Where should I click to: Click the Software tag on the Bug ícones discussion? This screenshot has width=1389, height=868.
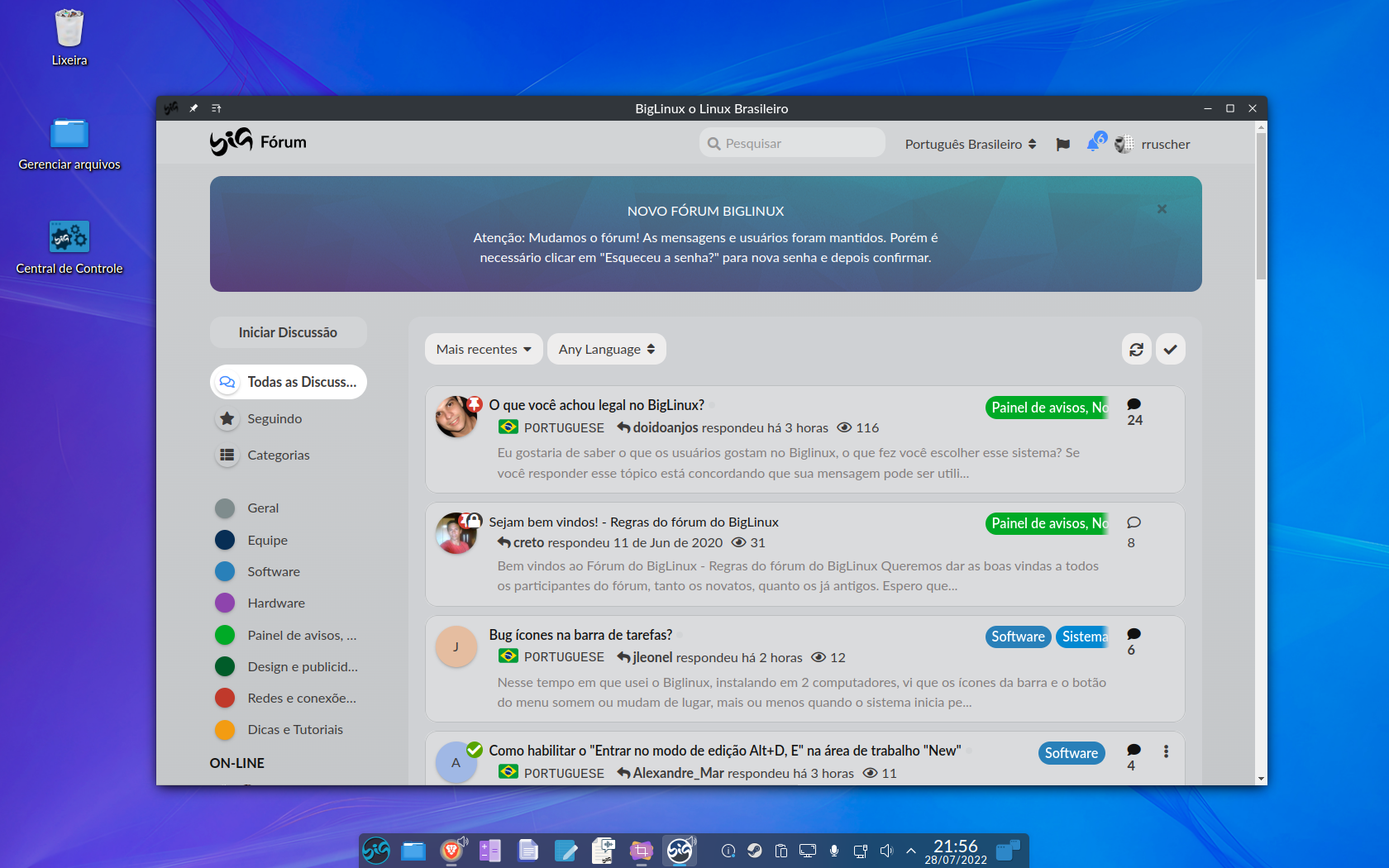pos(1018,637)
